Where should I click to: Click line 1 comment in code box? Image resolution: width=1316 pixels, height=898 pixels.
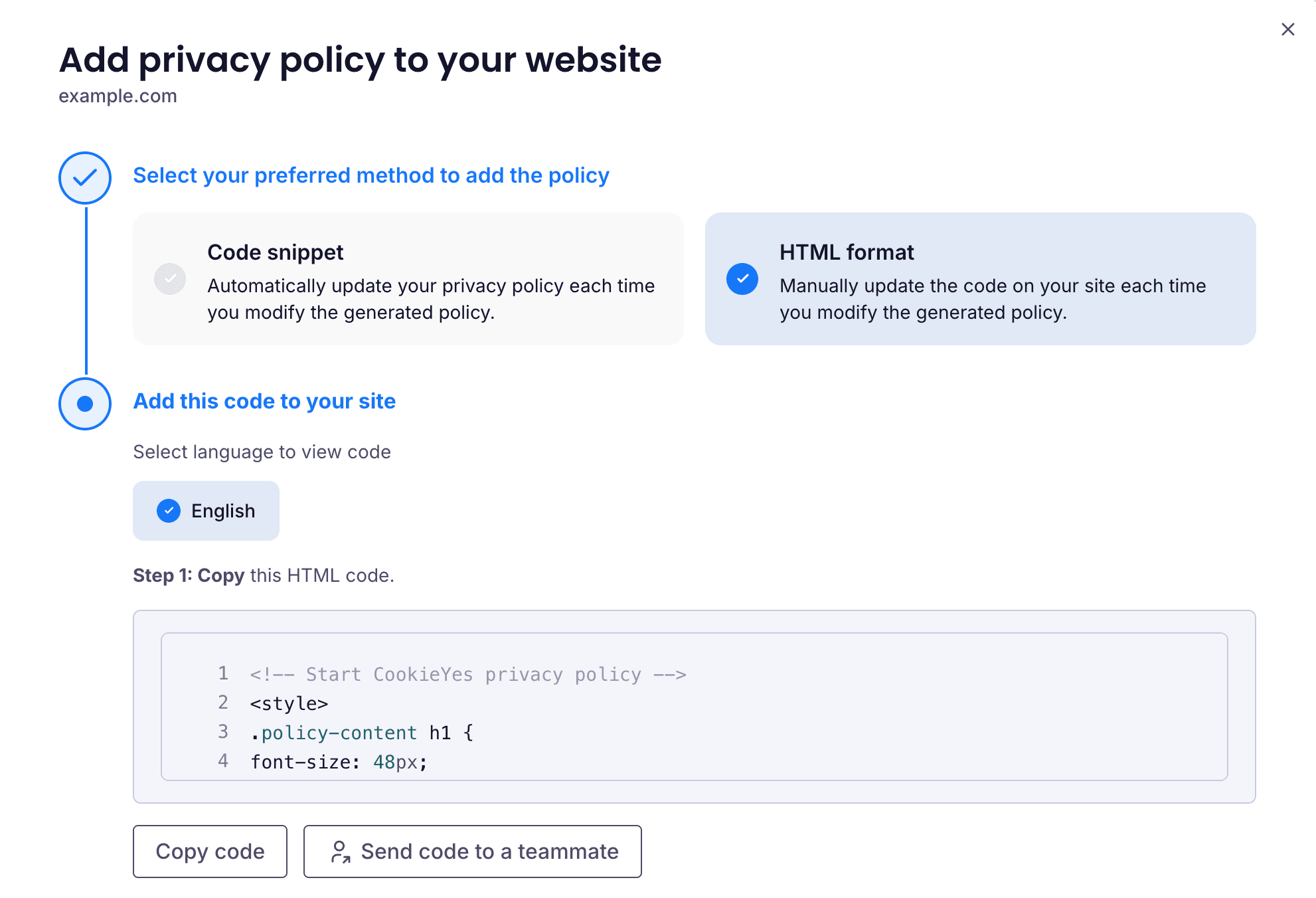coord(468,674)
